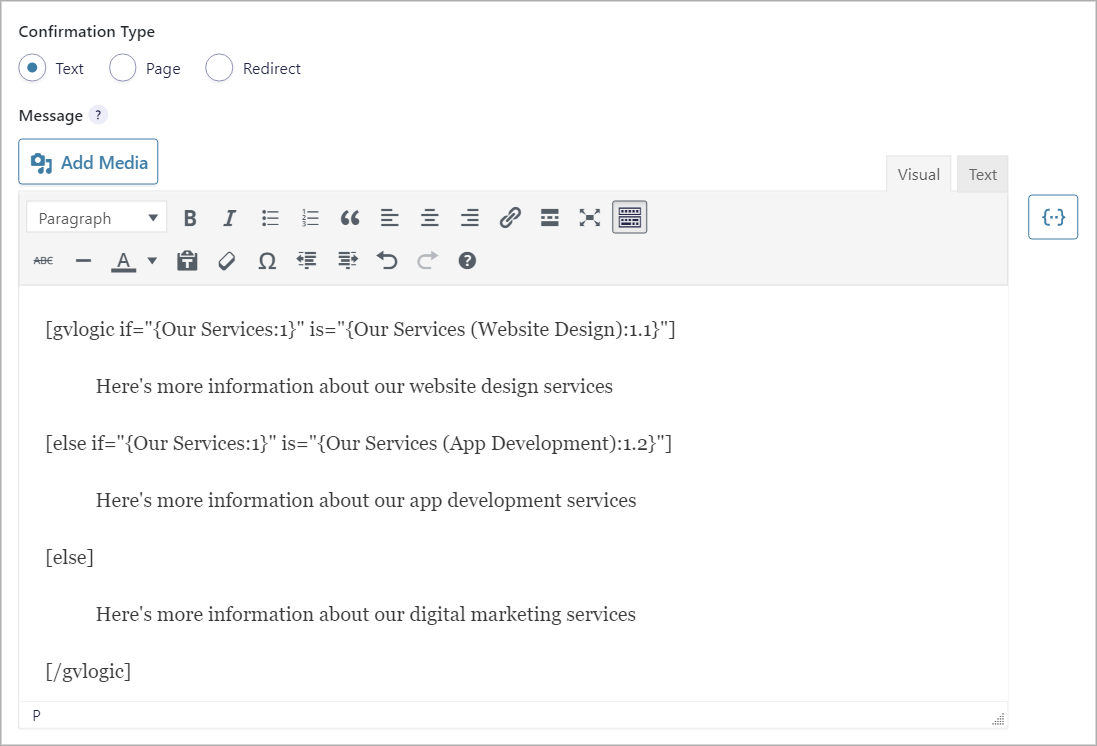
Task: Open the Paragraph format dropdown
Action: [97, 218]
